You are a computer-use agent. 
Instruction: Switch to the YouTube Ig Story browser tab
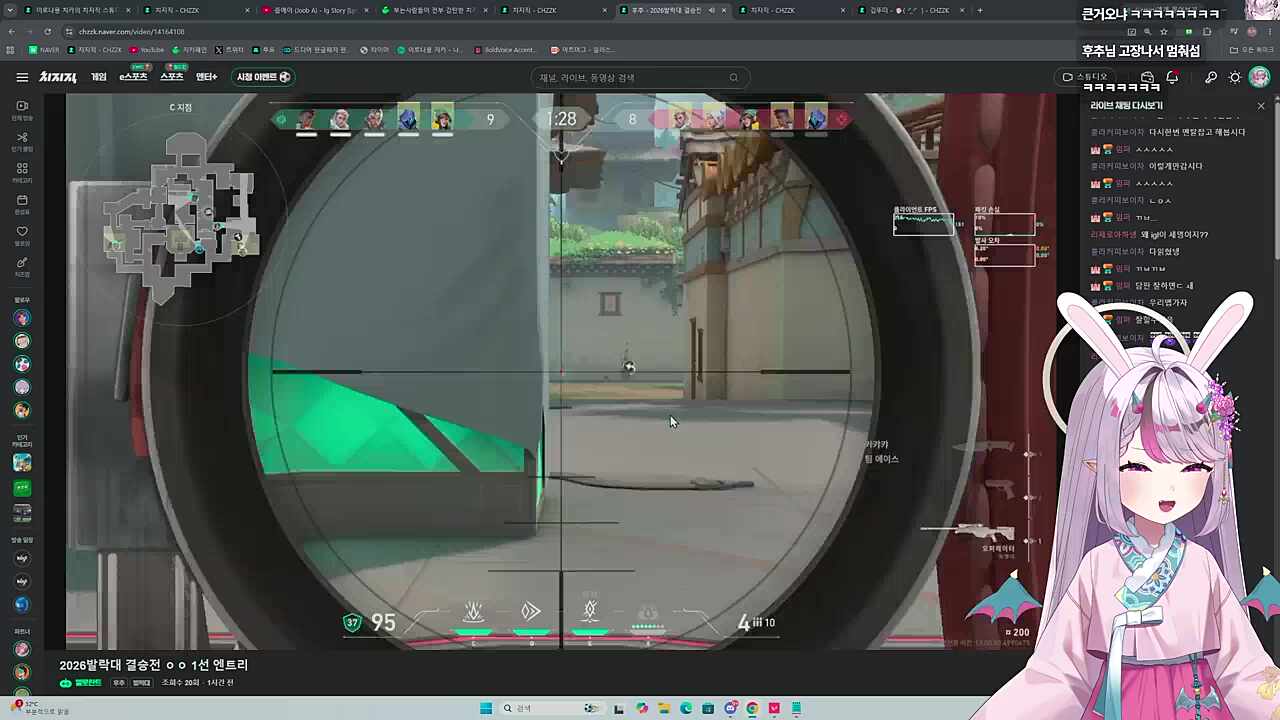tap(316, 10)
